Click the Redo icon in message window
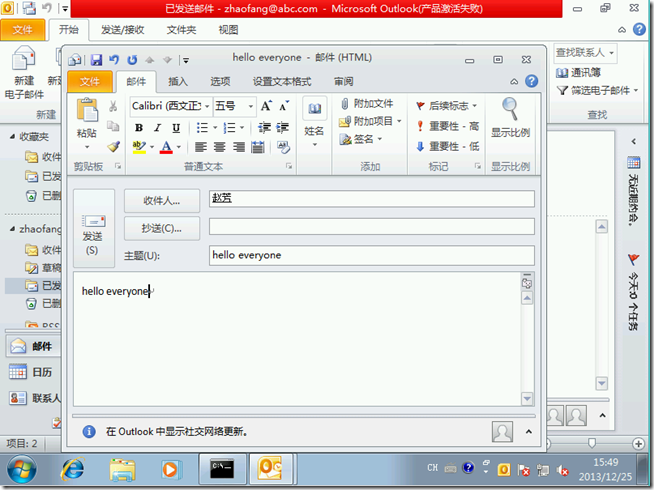654x490 pixels. pos(132,60)
